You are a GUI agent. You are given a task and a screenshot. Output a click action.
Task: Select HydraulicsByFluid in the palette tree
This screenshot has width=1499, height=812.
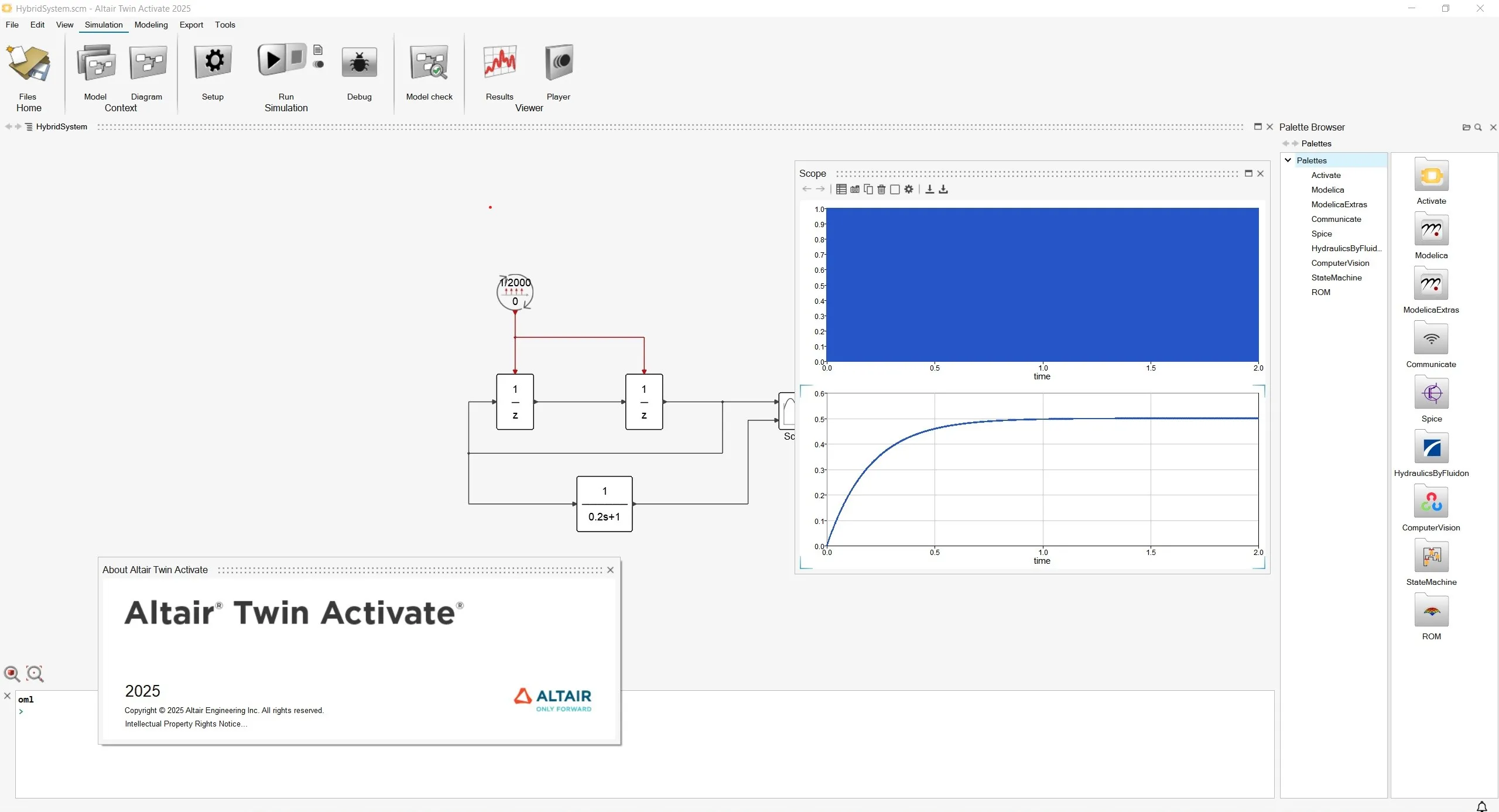click(1346, 248)
